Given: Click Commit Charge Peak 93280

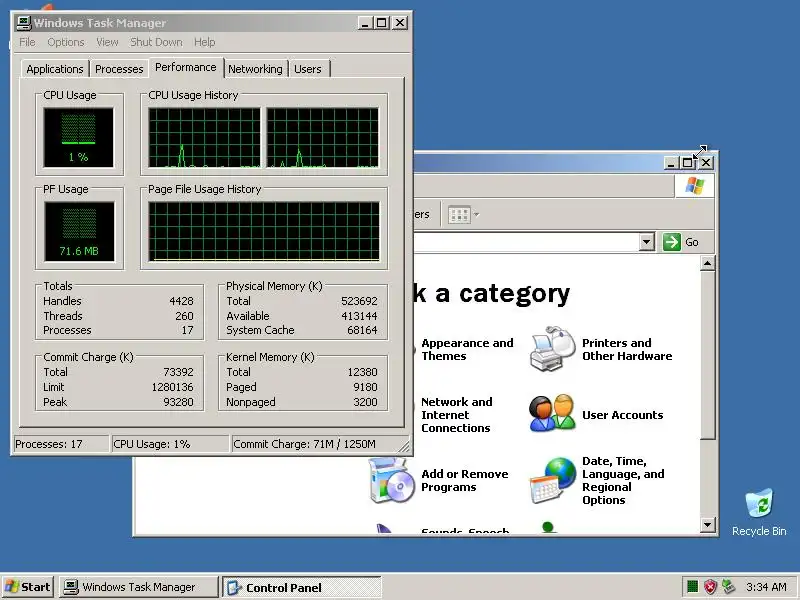Looking at the screenshot, I should (178, 402).
